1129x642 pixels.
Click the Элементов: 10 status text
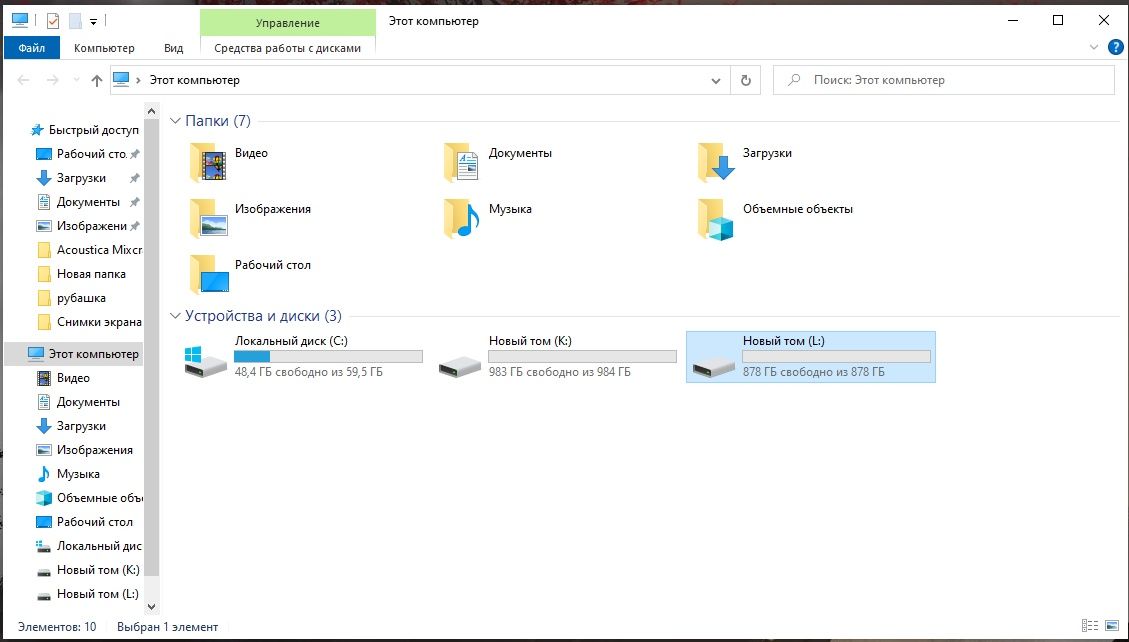point(57,627)
